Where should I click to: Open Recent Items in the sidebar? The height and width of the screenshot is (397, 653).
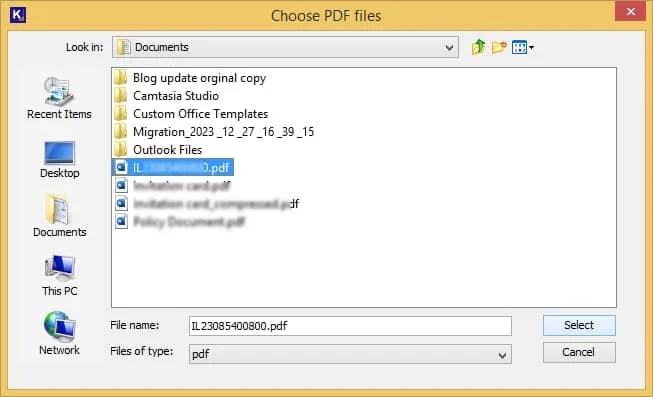(x=59, y=99)
